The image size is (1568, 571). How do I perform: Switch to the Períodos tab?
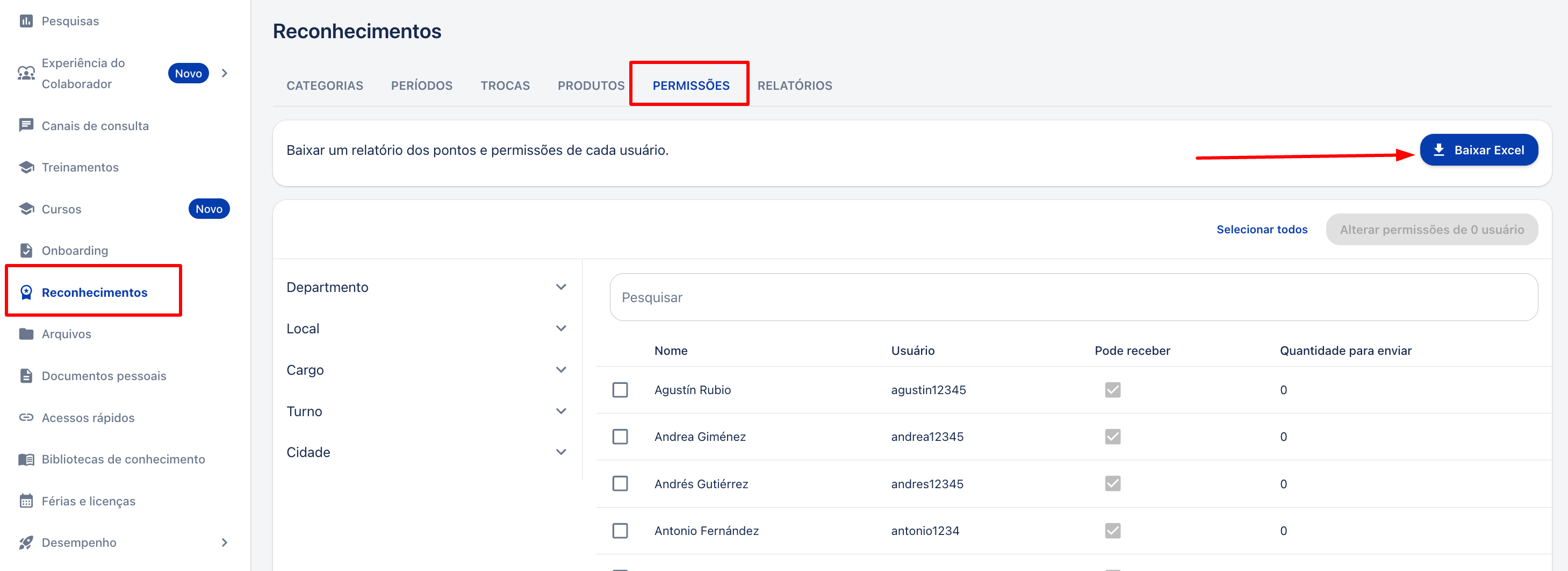pyautogui.click(x=421, y=86)
